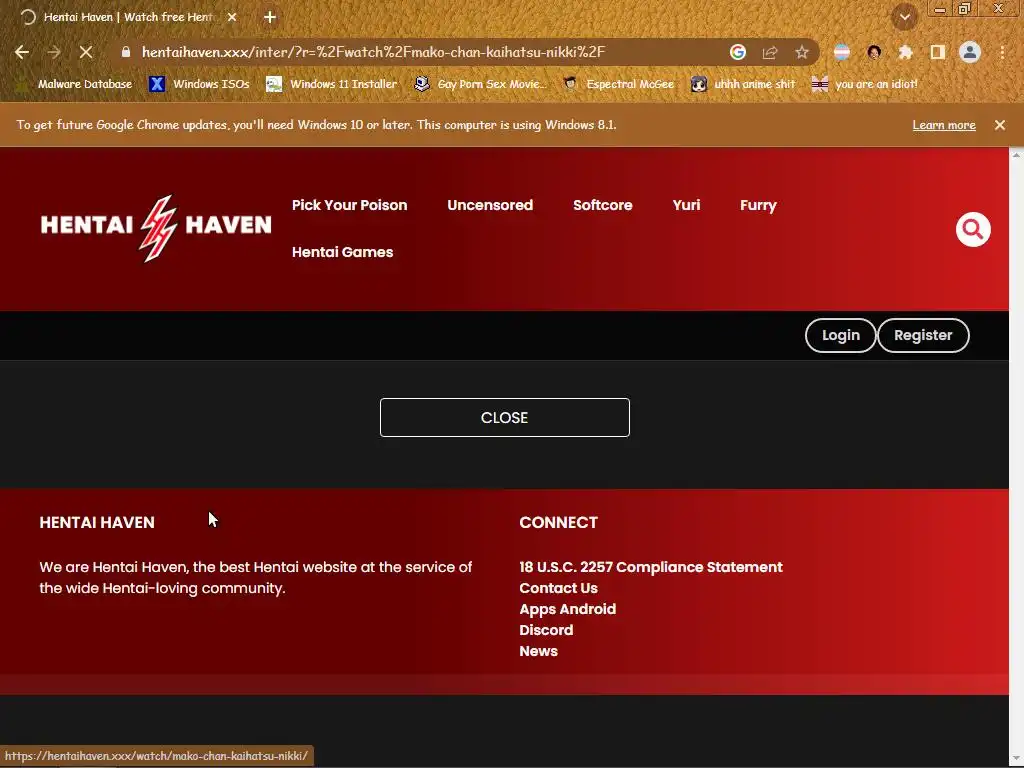Viewport: 1024px width, 768px height.
Task: Open the Discord link
Action: pyautogui.click(x=546, y=630)
